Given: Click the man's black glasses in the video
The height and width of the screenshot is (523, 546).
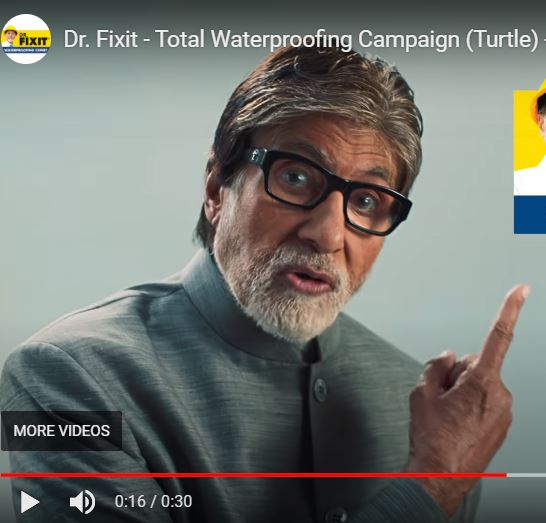Looking at the screenshot, I should pos(327,190).
